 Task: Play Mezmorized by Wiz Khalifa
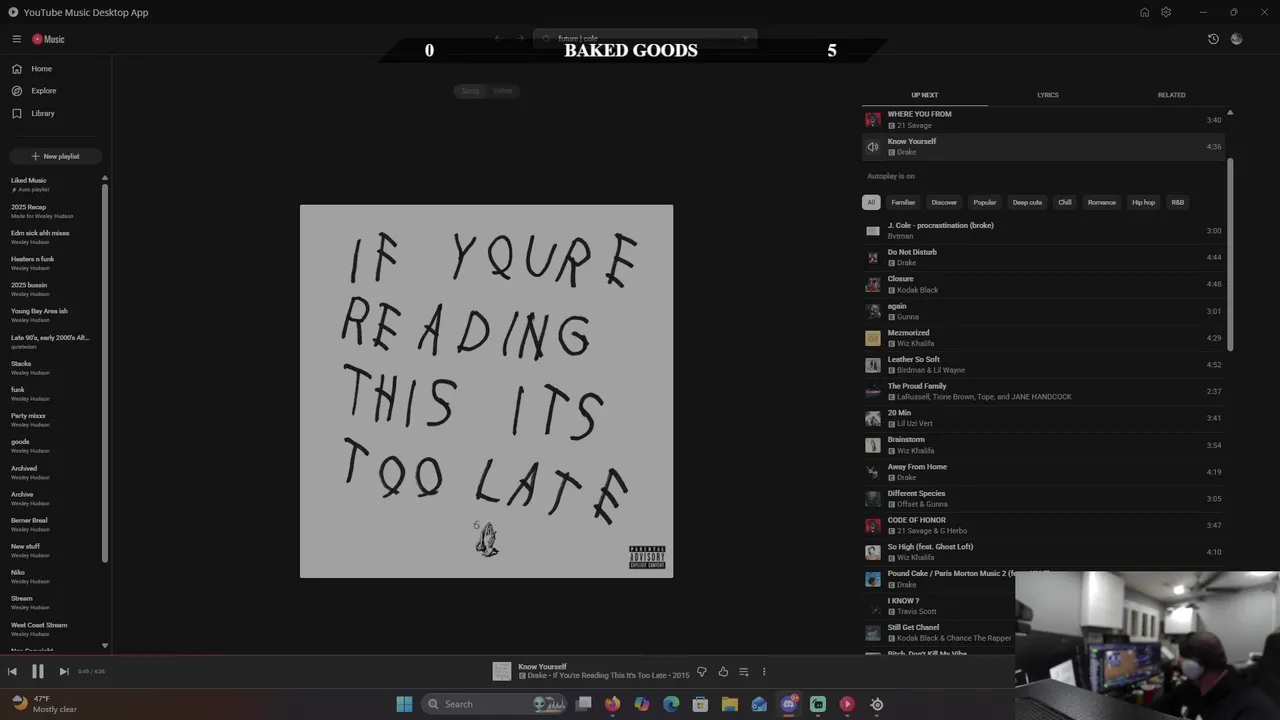pos(1043,338)
